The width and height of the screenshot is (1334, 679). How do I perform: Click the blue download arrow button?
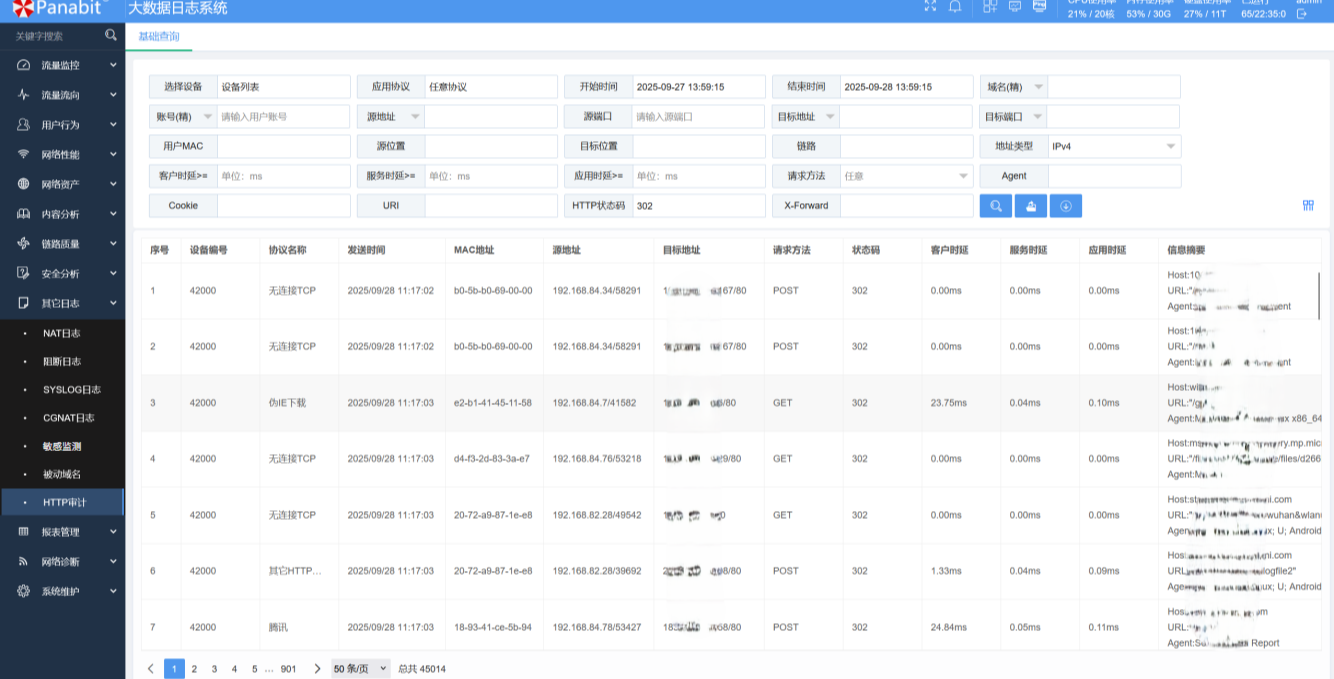click(1065, 206)
